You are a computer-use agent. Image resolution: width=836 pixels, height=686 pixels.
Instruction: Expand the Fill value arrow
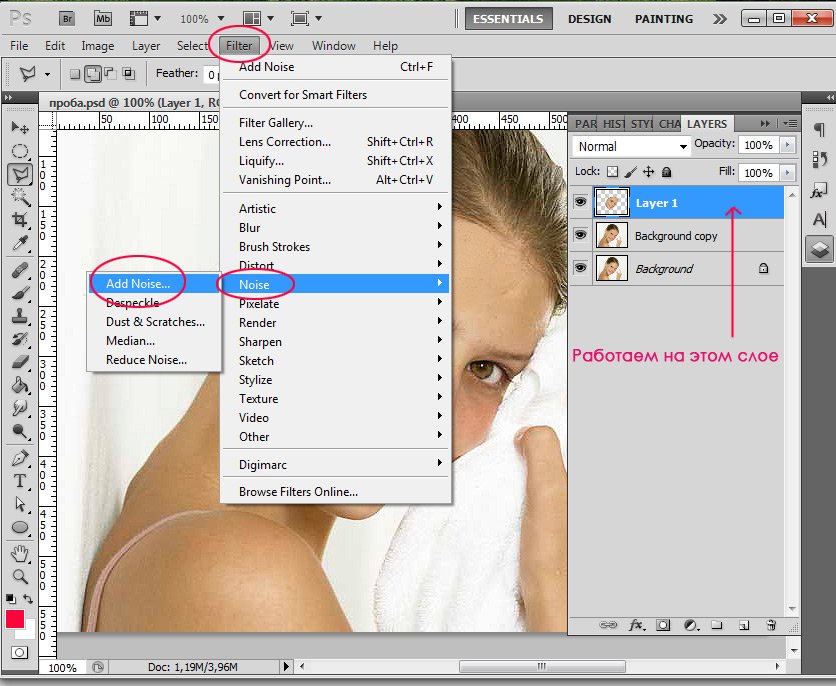pos(788,172)
